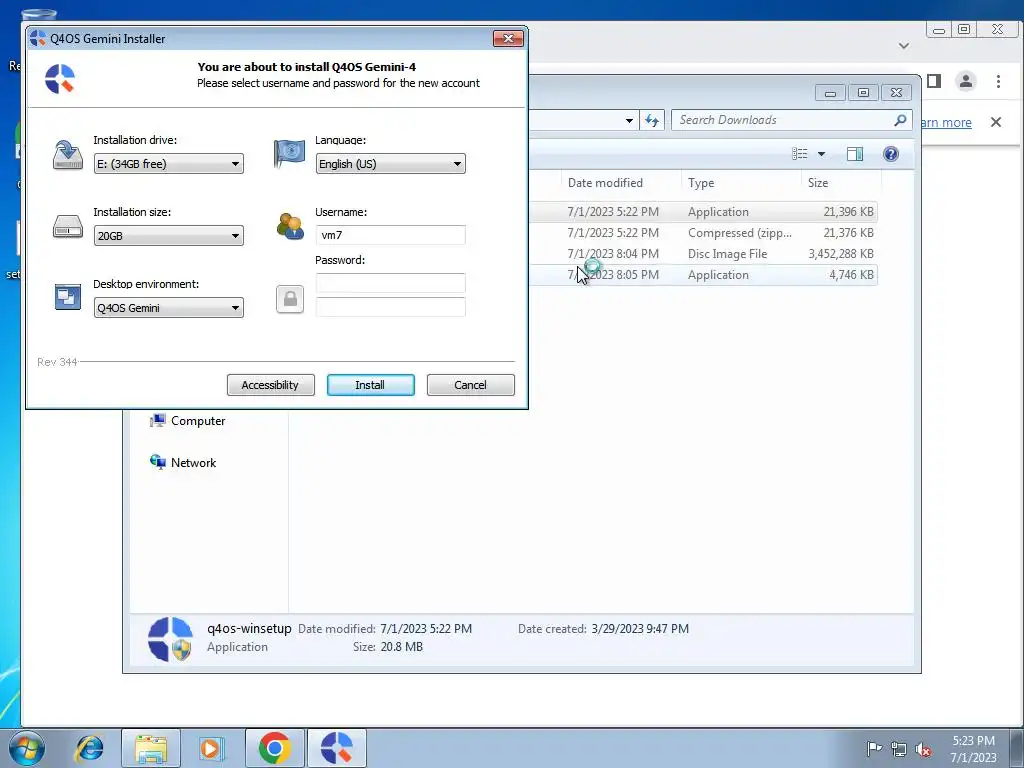Click the Explorer search magnifier icon
1024x768 pixels.
pos(900,120)
